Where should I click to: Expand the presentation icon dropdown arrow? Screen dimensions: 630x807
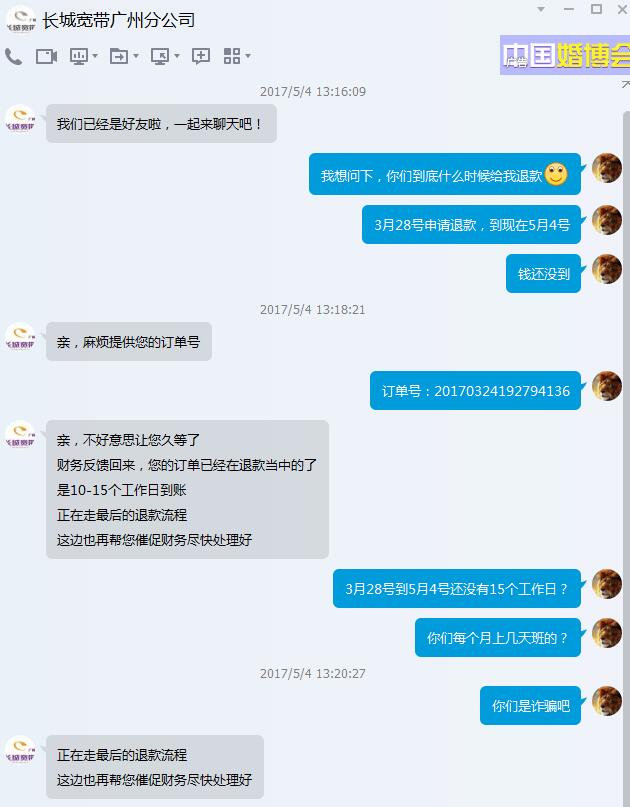(95, 56)
